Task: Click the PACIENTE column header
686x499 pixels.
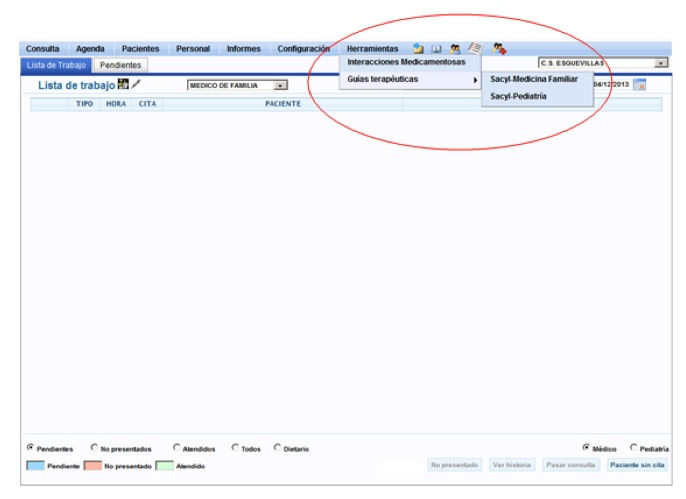Action: point(283,104)
